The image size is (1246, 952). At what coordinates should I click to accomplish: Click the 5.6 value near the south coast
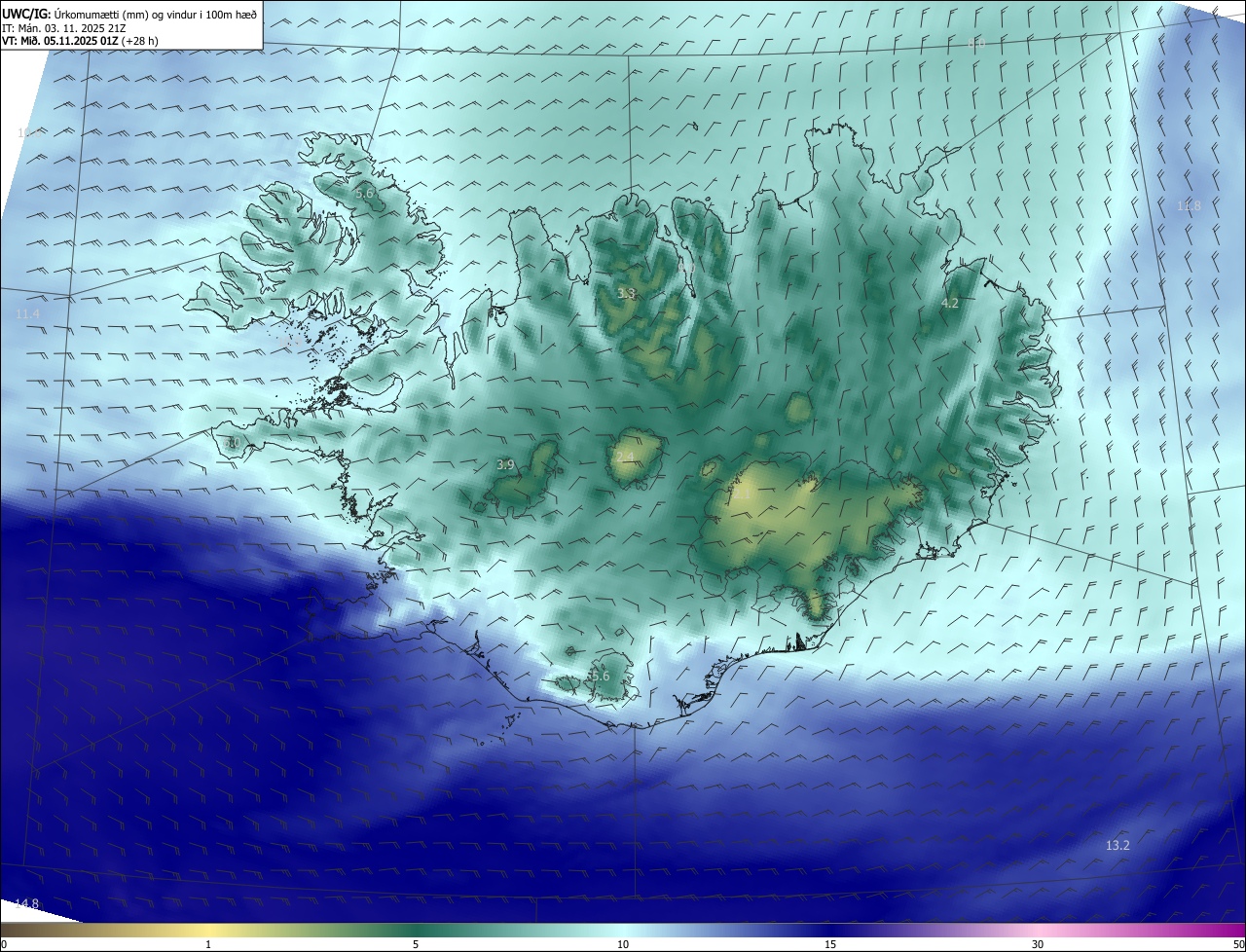(600, 677)
